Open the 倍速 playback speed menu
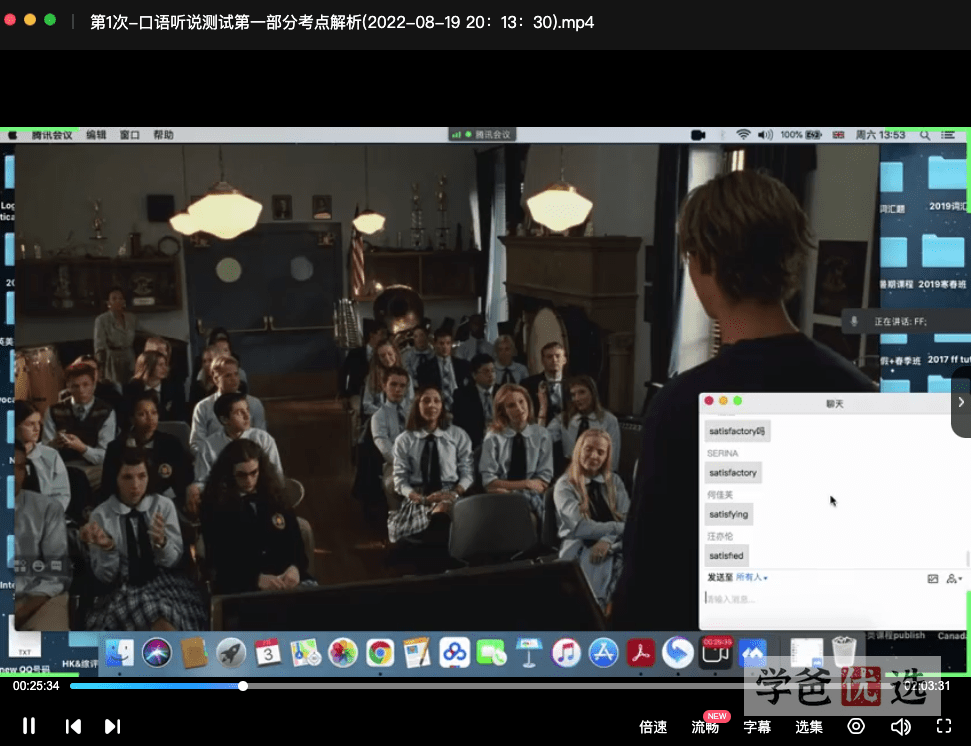This screenshot has width=971, height=746. (653, 727)
